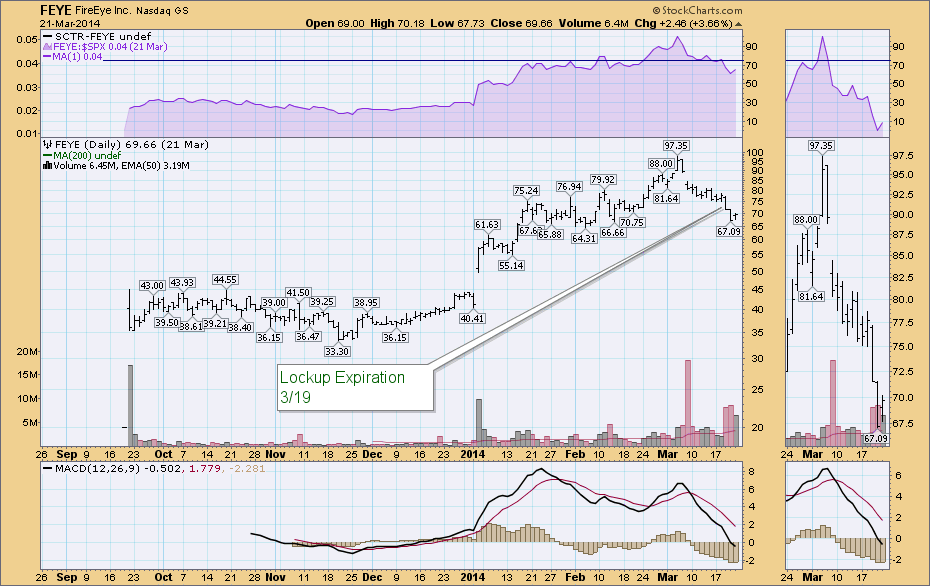Click the 64.31 price low label
The height and width of the screenshot is (586, 930).
coord(584,238)
